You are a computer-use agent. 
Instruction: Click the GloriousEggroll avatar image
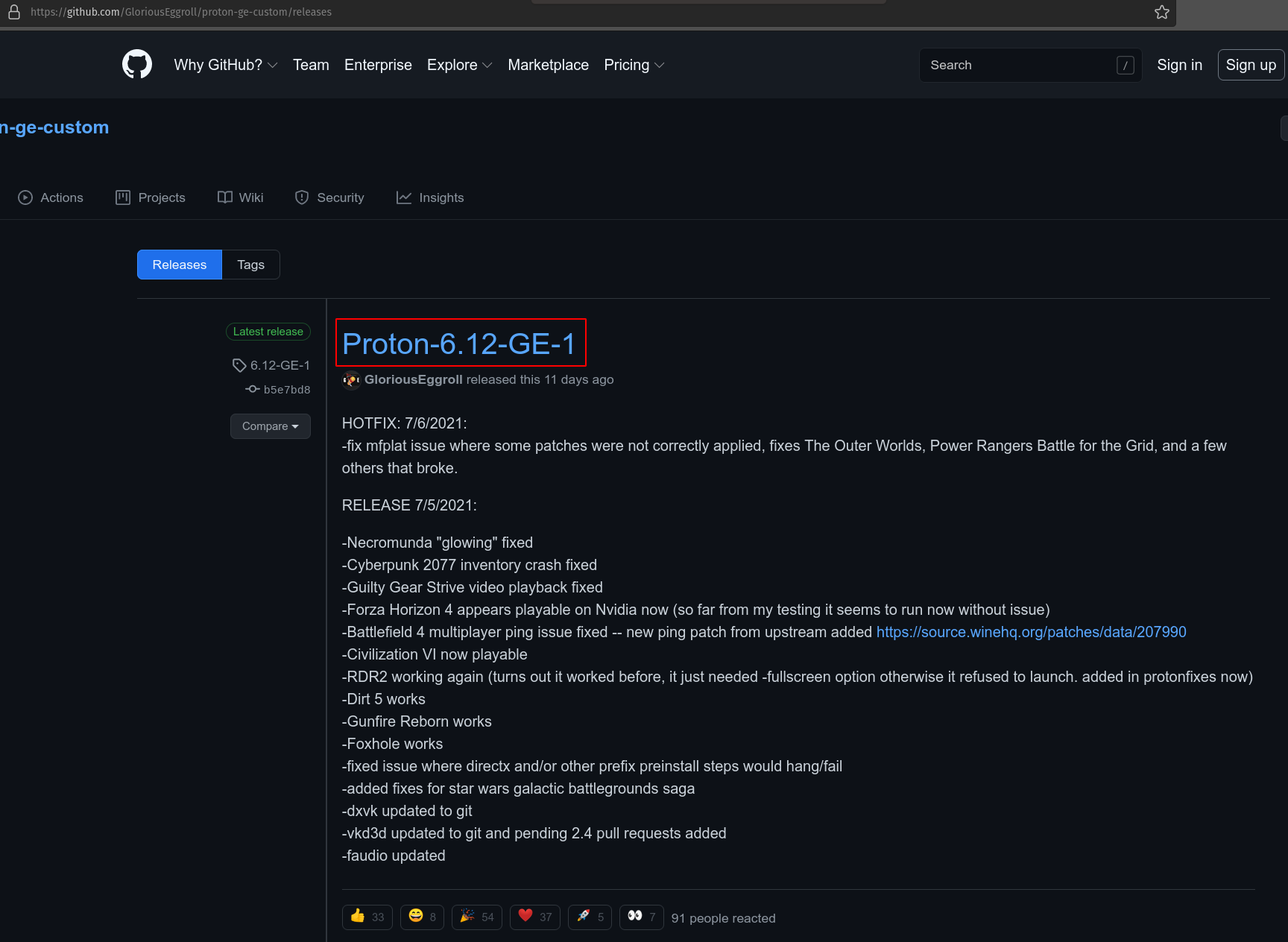(x=352, y=380)
